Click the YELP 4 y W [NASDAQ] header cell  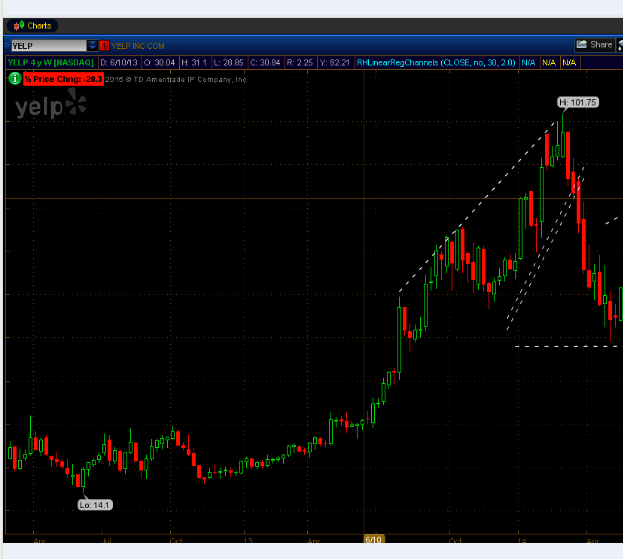[x=51, y=62]
